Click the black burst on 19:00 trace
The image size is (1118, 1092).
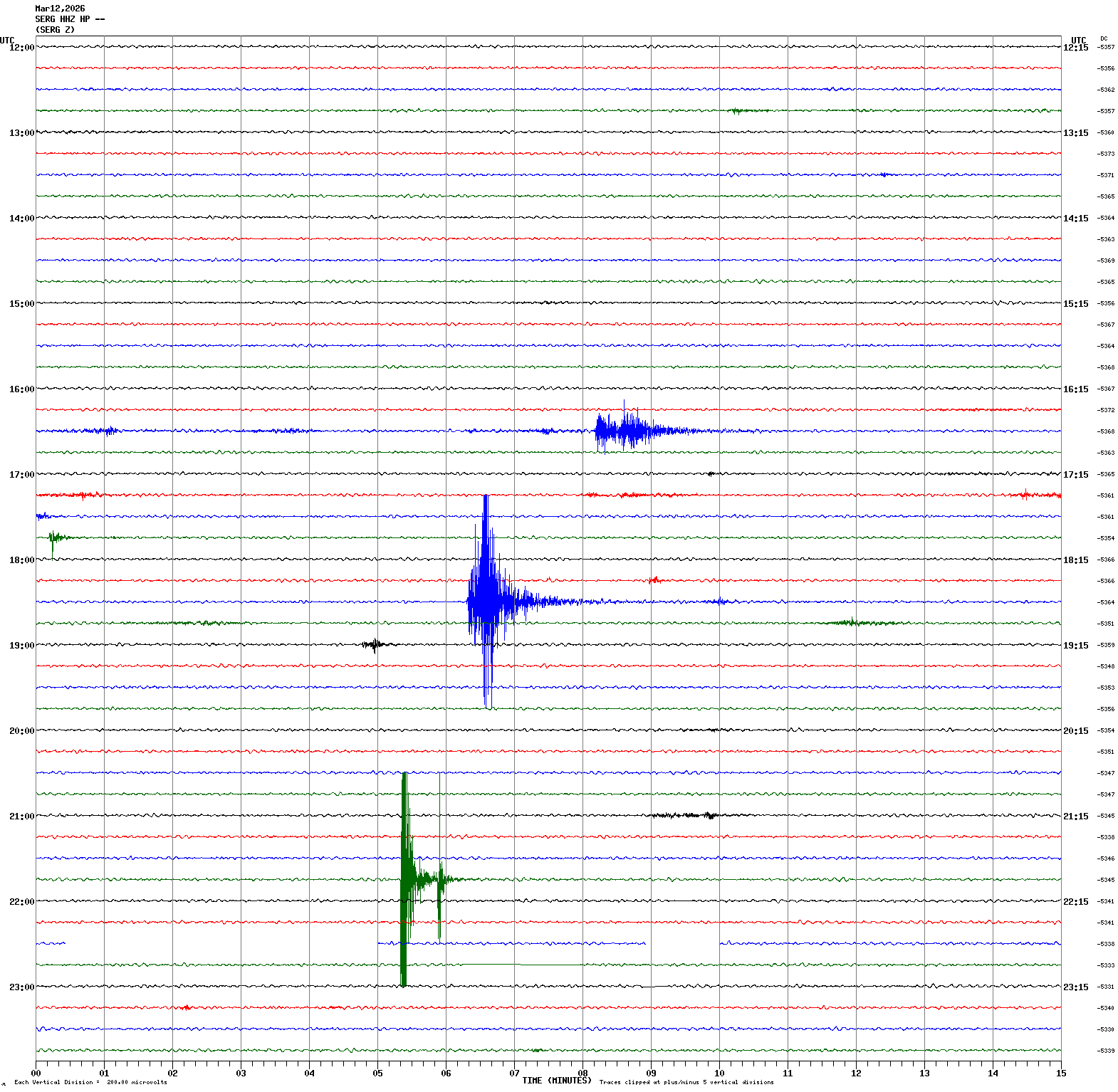coord(374,645)
